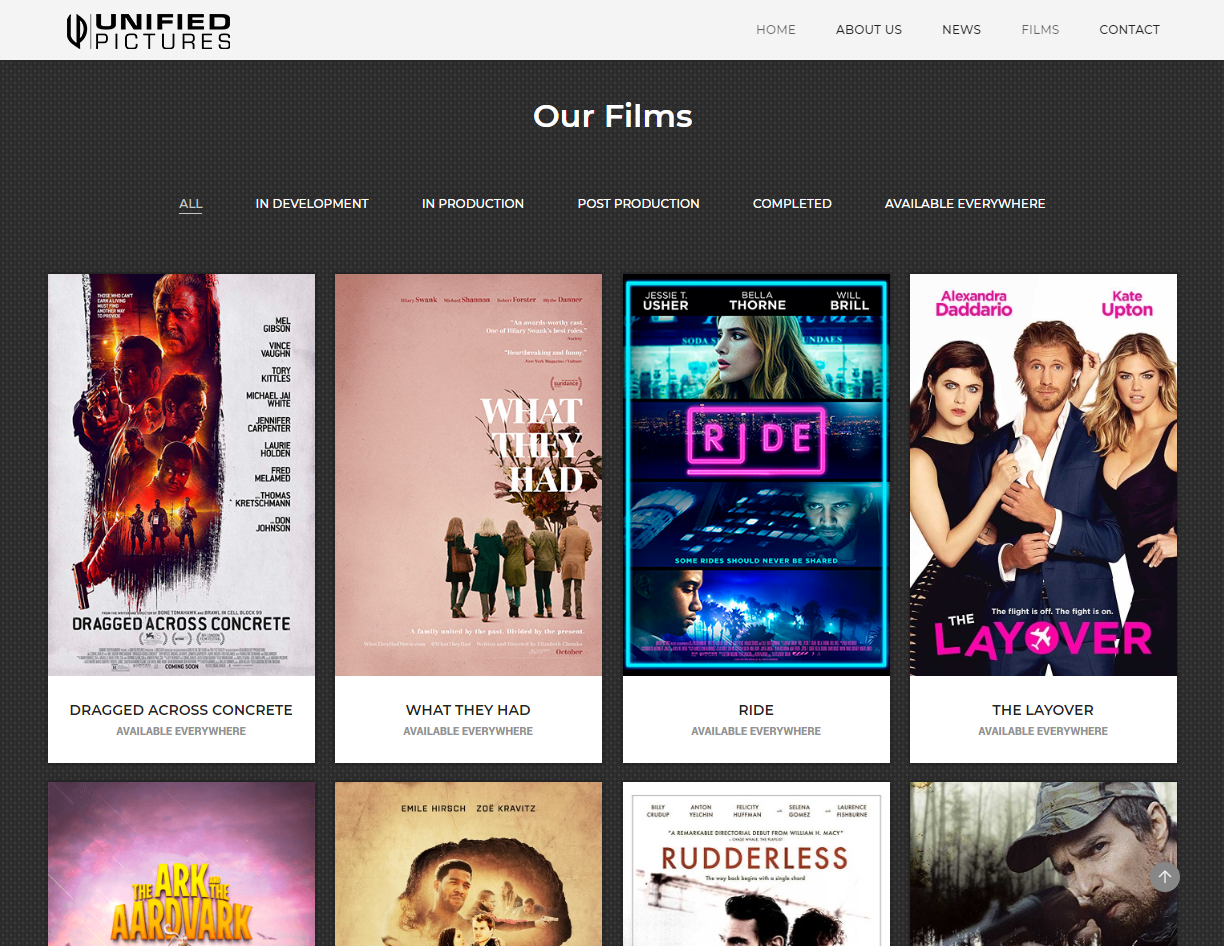Navigate to the Contact page
Screen dimensions: 1224x946
1129,30
